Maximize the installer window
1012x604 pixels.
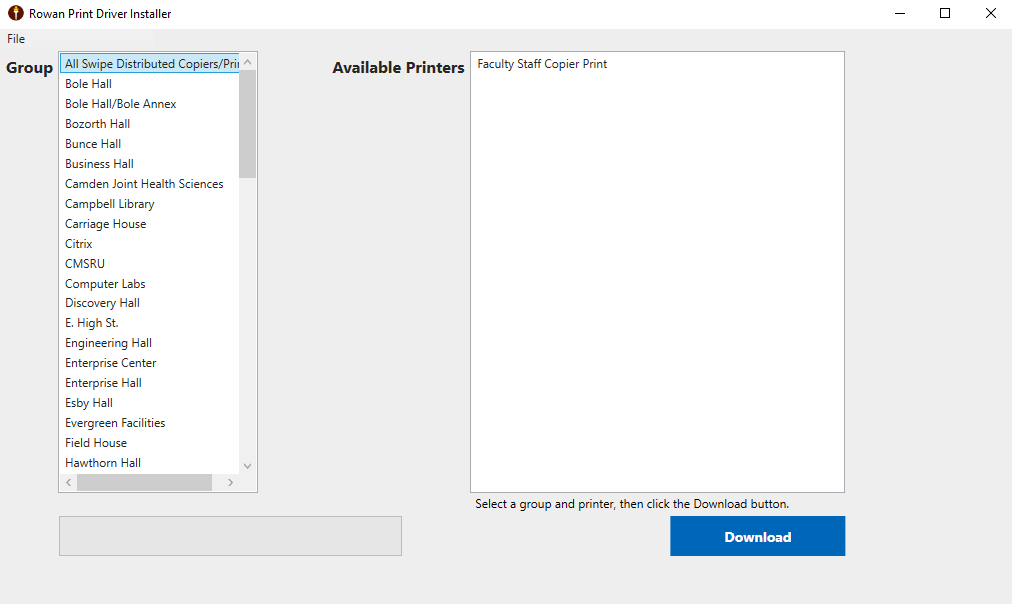(944, 14)
